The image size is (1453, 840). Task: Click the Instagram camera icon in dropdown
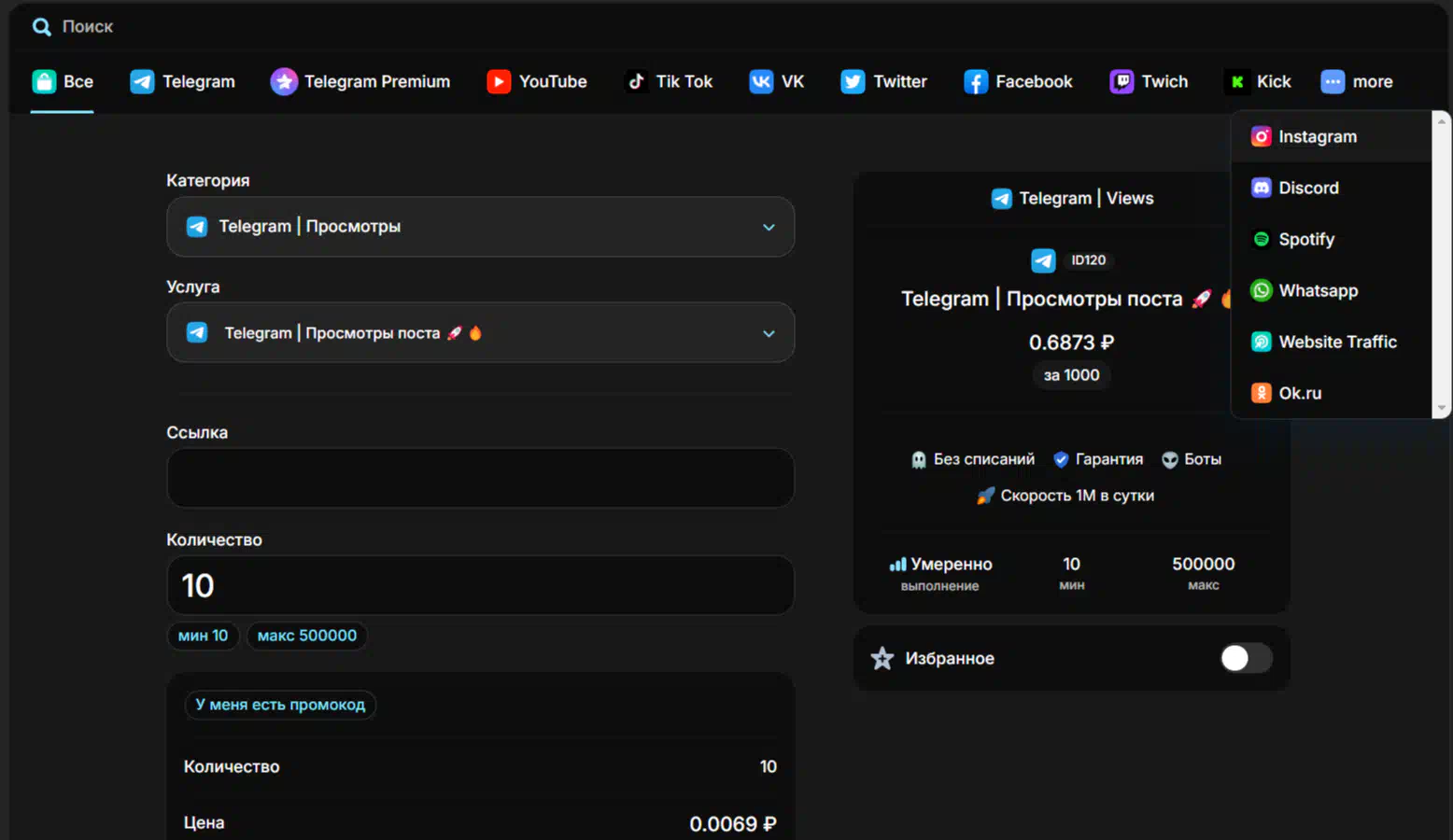[1261, 137]
